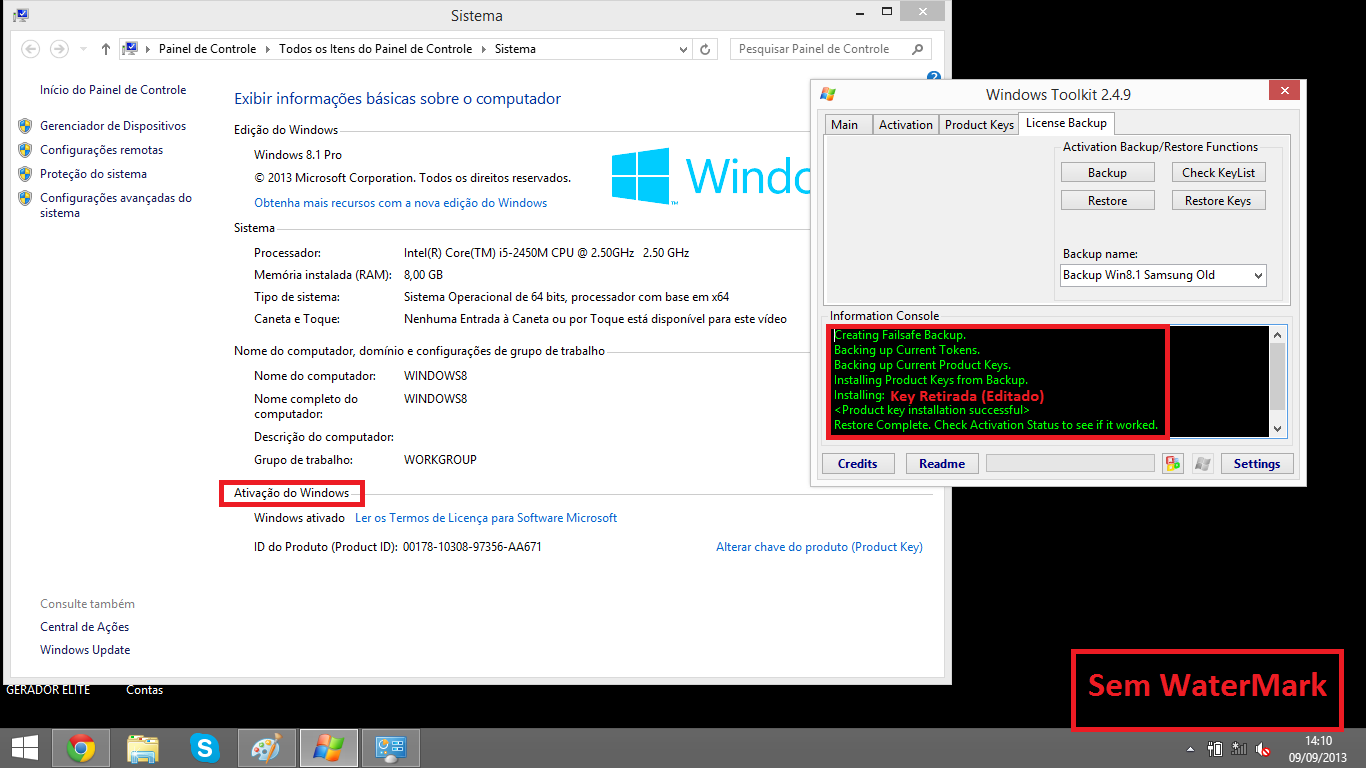
Task: Open the address bar history dropdown
Action: click(683, 48)
